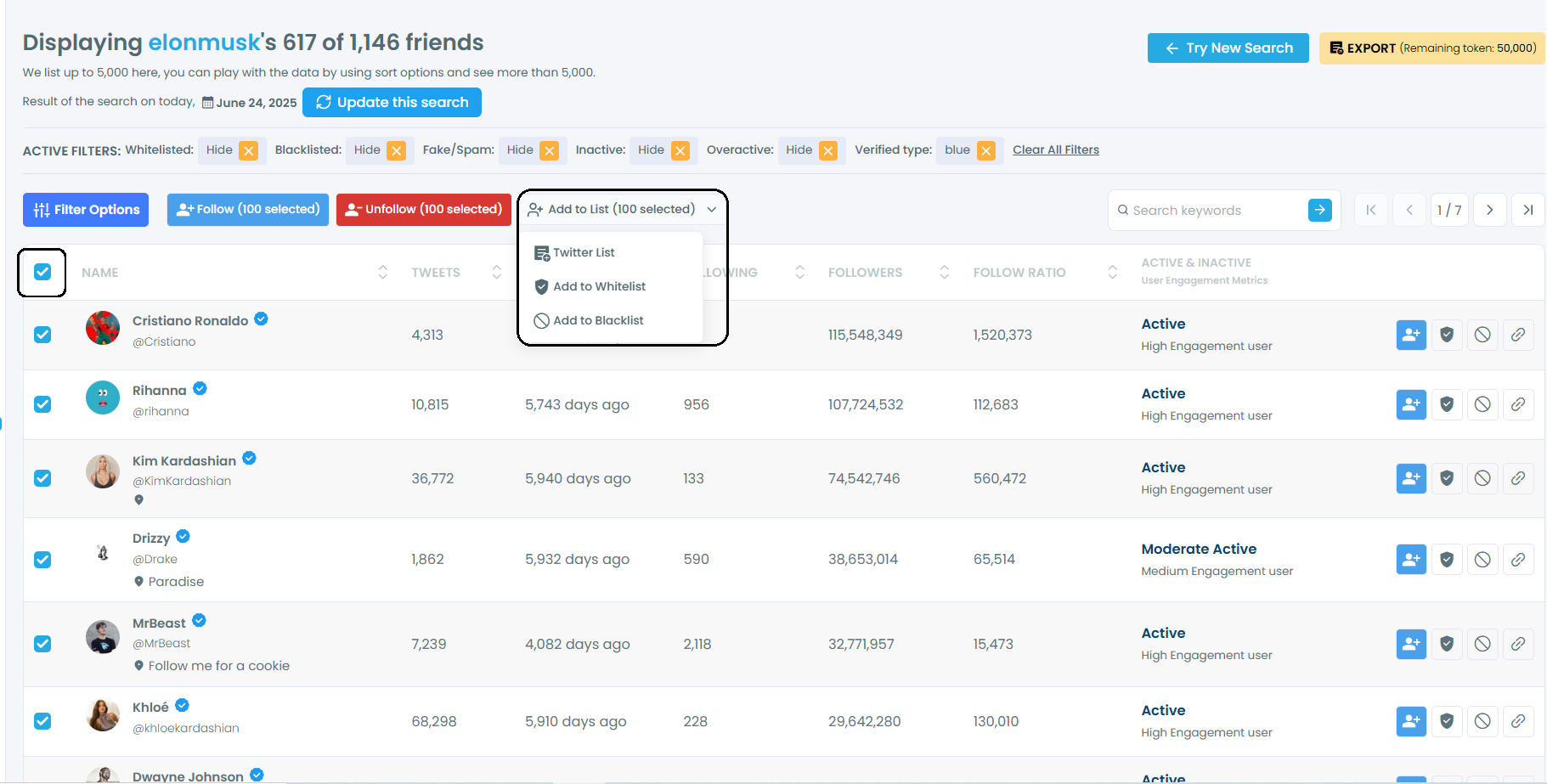
Task: Remove the Blacklisted Hide filter
Action: click(396, 150)
